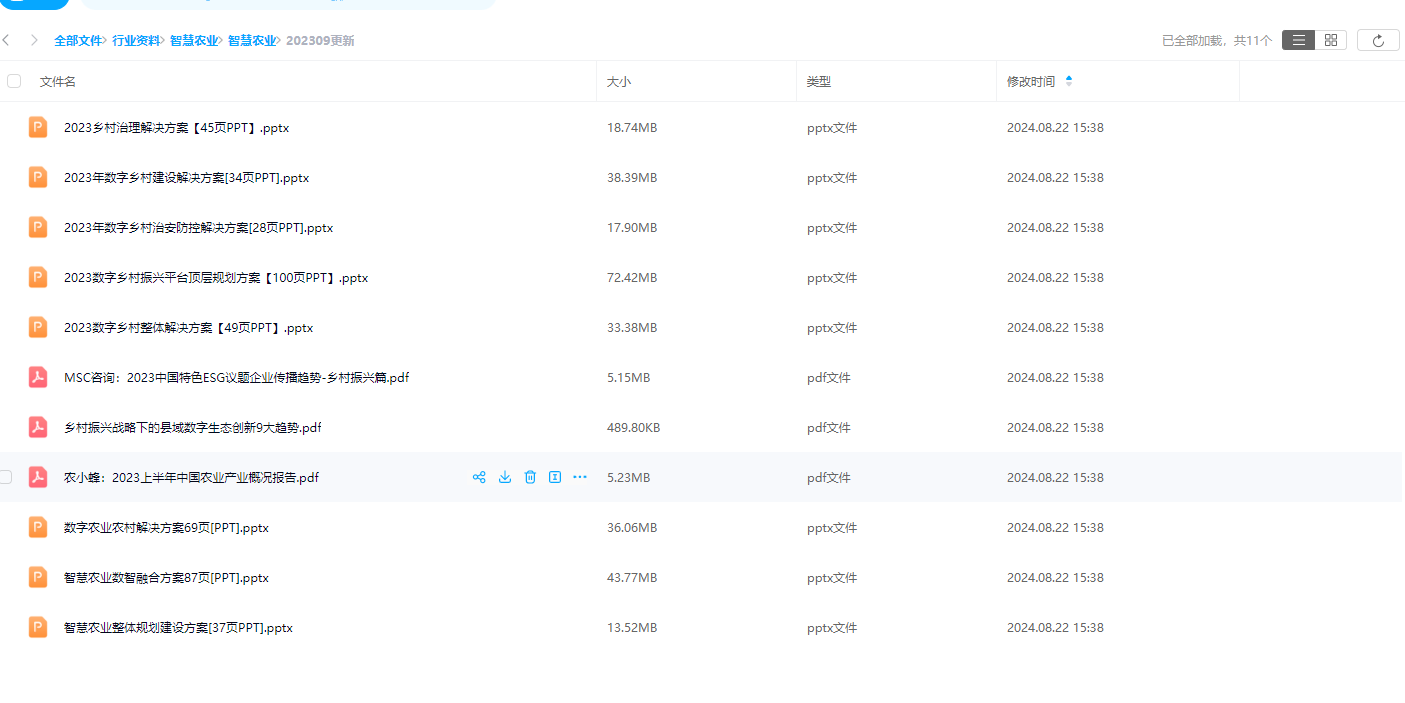Open 智慧农业数智融合方案87页 pptx file
Image resolution: width=1405 pixels, height=703 pixels.
point(166,578)
